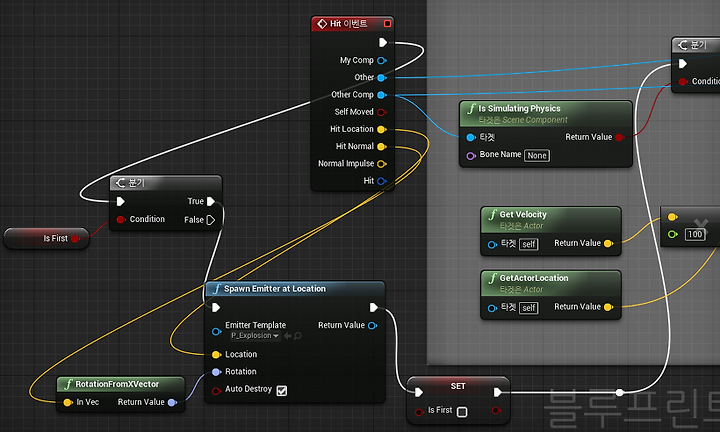Toggle the Is First checkbox in SET node

click(x=462, y=412)
